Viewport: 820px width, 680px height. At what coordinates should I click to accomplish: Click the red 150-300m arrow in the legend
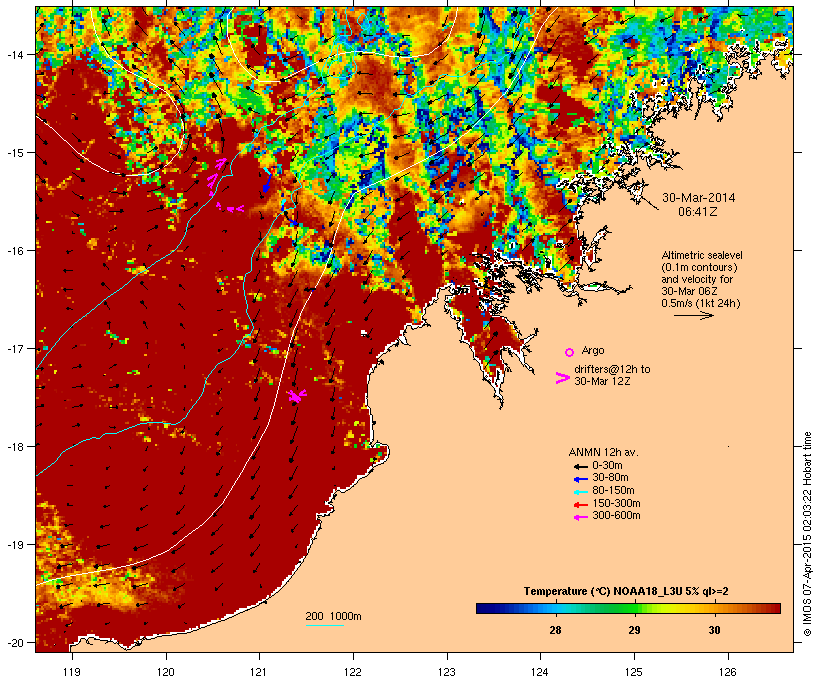coord(580,504)
